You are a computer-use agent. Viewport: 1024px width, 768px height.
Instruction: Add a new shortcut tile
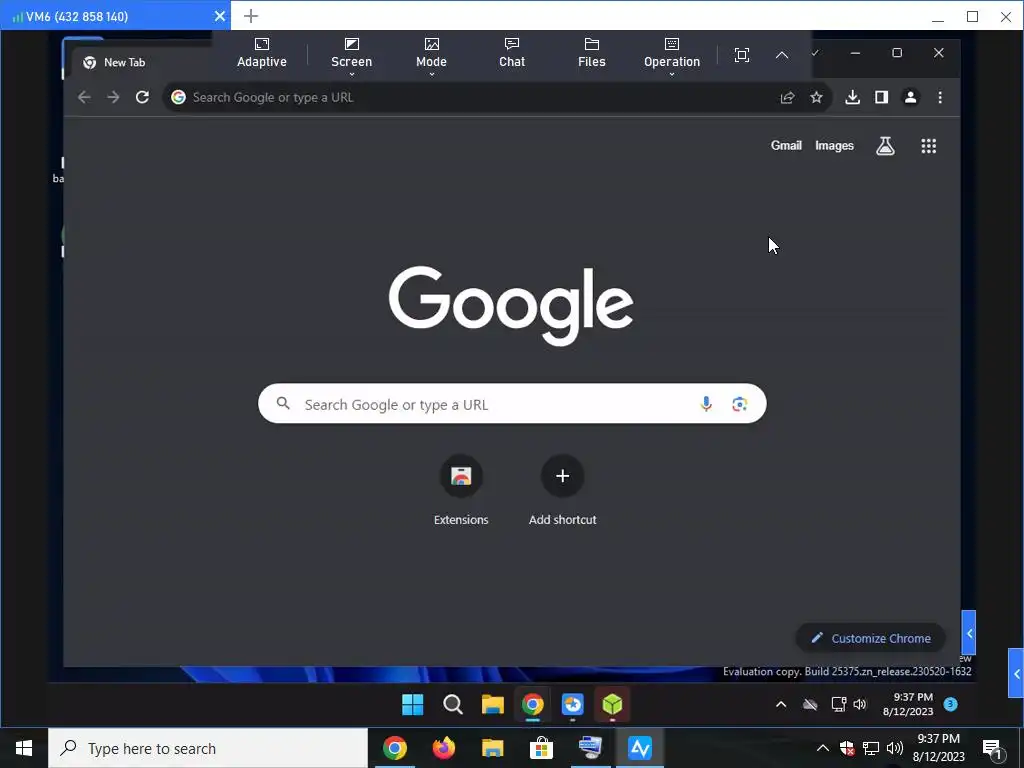pos(562,490)
